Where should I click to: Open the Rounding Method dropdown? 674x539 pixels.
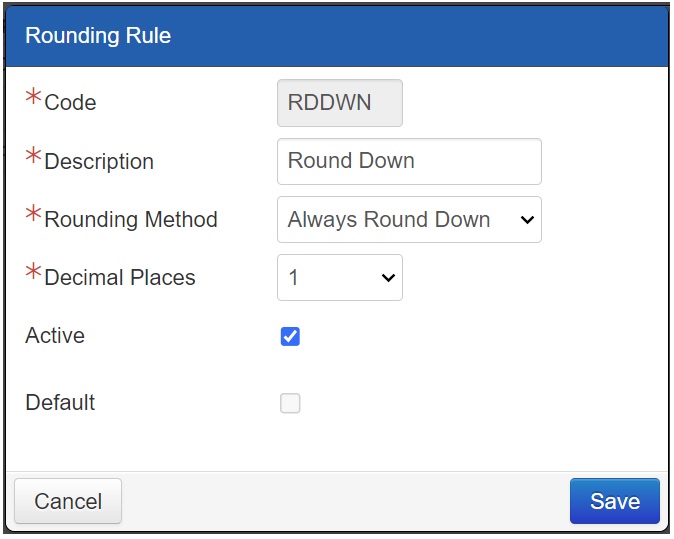(x=408, y=220)
